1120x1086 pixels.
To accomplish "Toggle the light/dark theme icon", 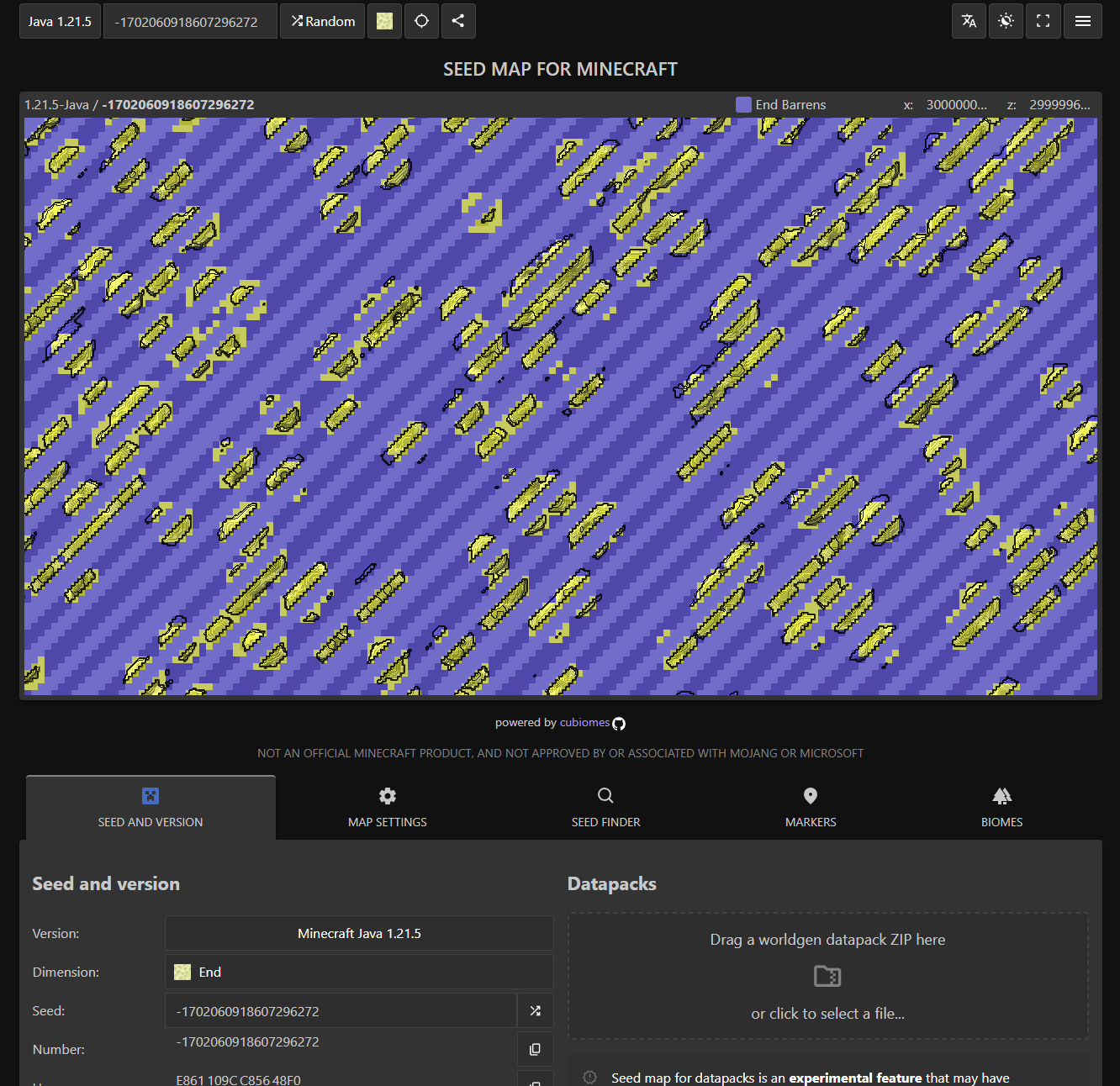I will (x=1006, y=21).
